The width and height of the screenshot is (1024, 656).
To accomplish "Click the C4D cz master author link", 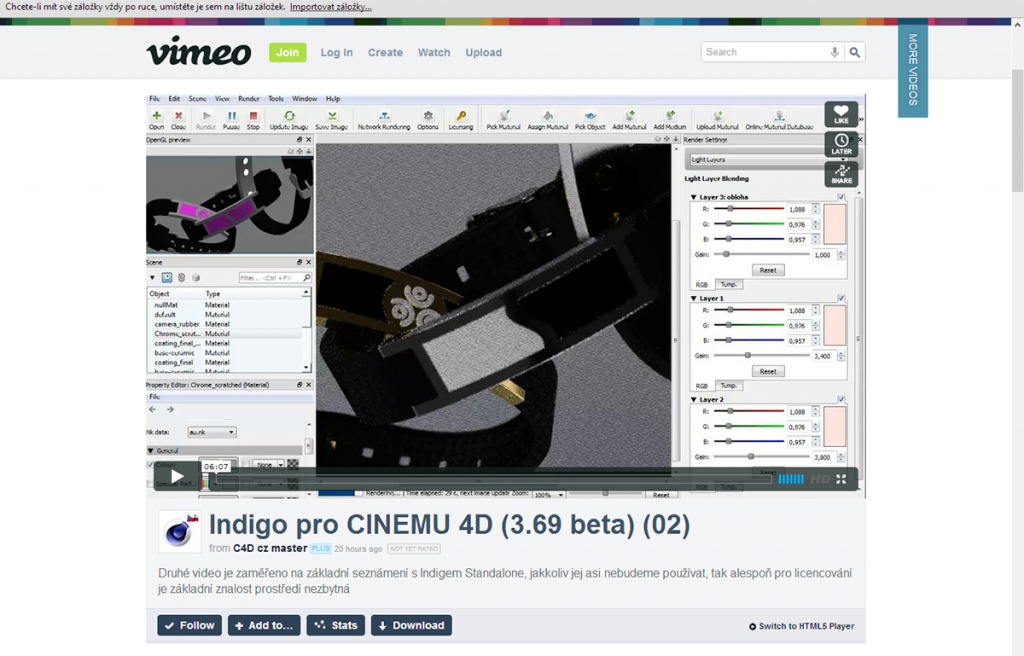I will tap(270, 548).
